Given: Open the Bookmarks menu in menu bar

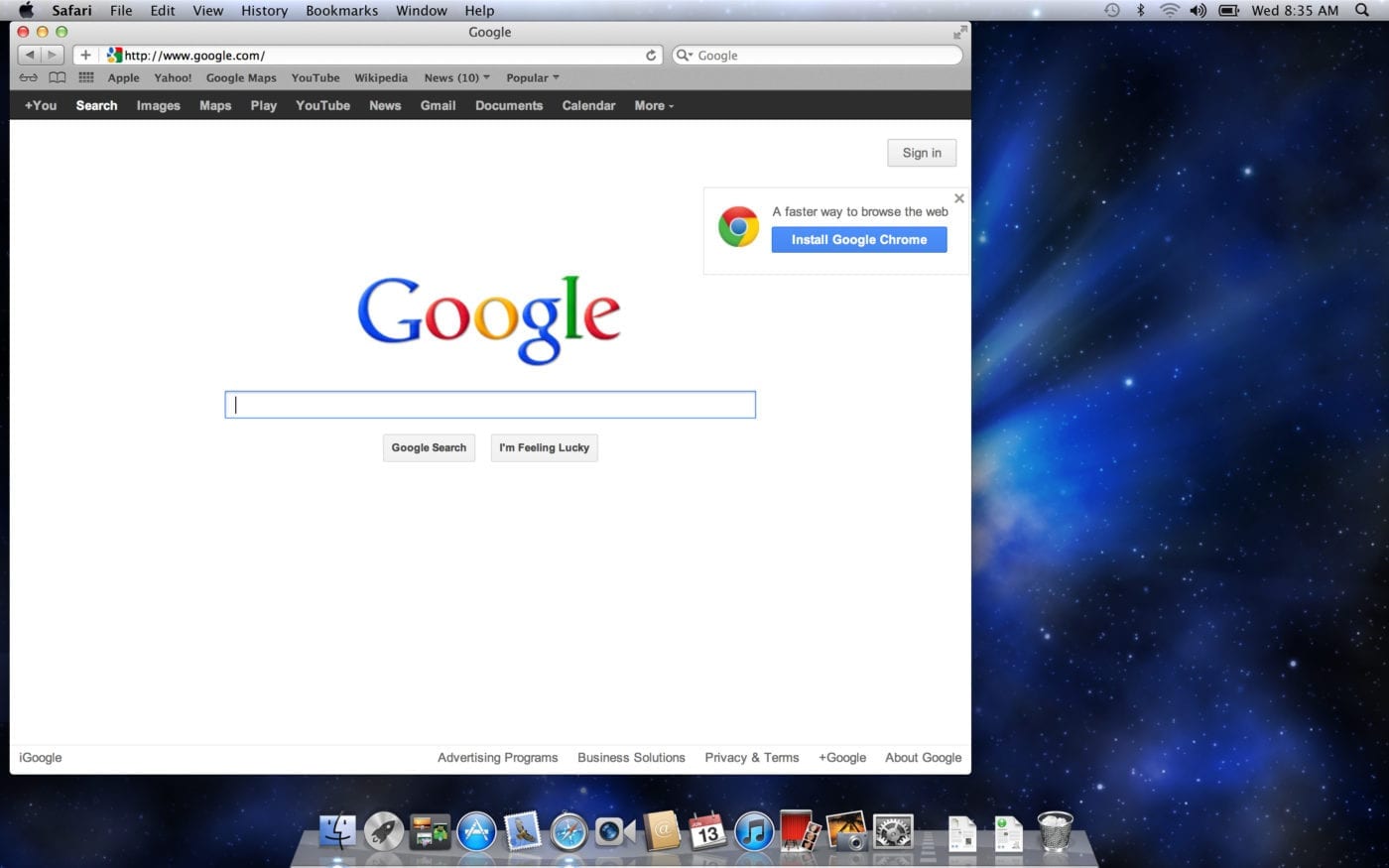Looking at the screenshot, I should click(x=341, y=10).
